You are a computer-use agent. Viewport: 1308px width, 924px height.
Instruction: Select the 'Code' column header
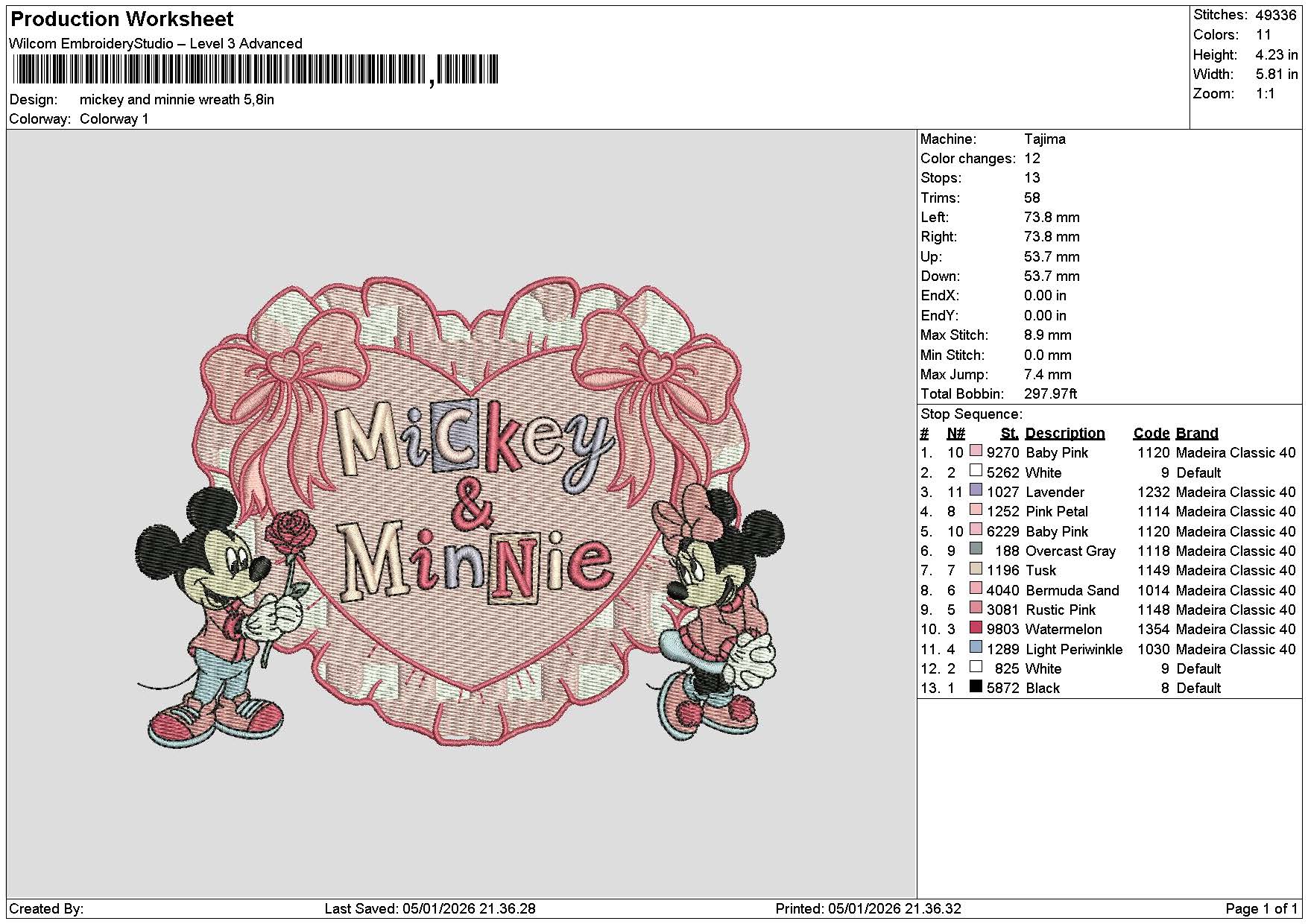[x=1151, y=433]
